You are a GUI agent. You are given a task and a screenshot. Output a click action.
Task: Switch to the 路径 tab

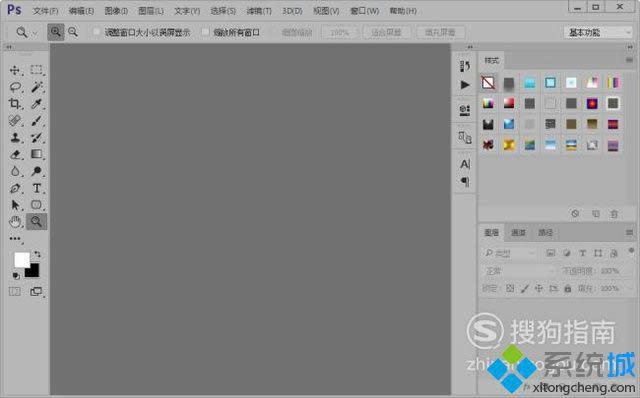click(545, 233)
